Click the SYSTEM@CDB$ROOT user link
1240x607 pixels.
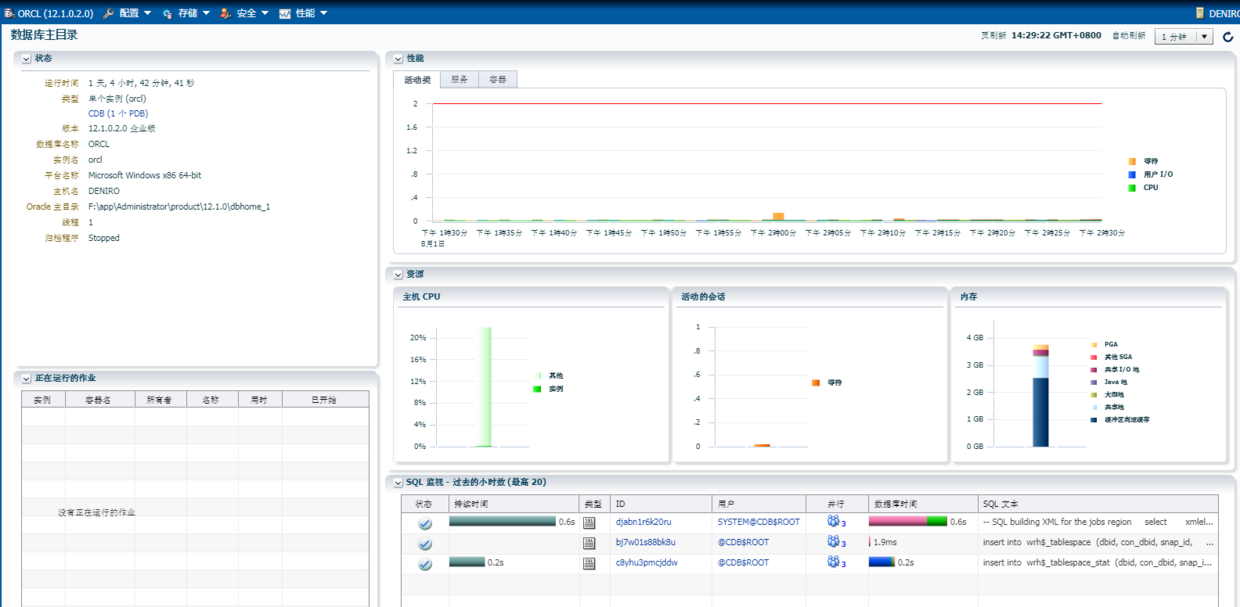point(758,522)
